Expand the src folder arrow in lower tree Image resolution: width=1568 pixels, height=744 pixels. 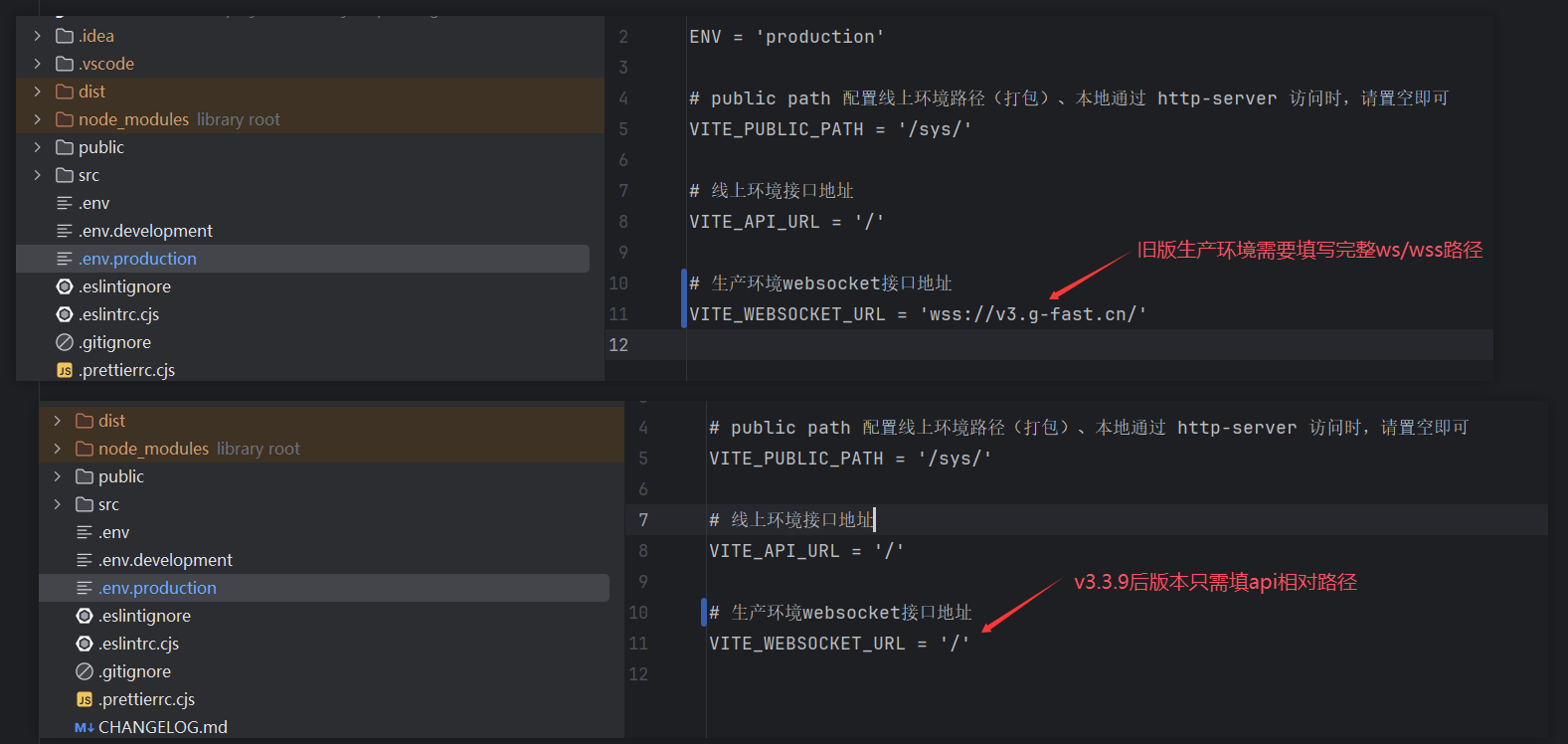tap(58, 504)
